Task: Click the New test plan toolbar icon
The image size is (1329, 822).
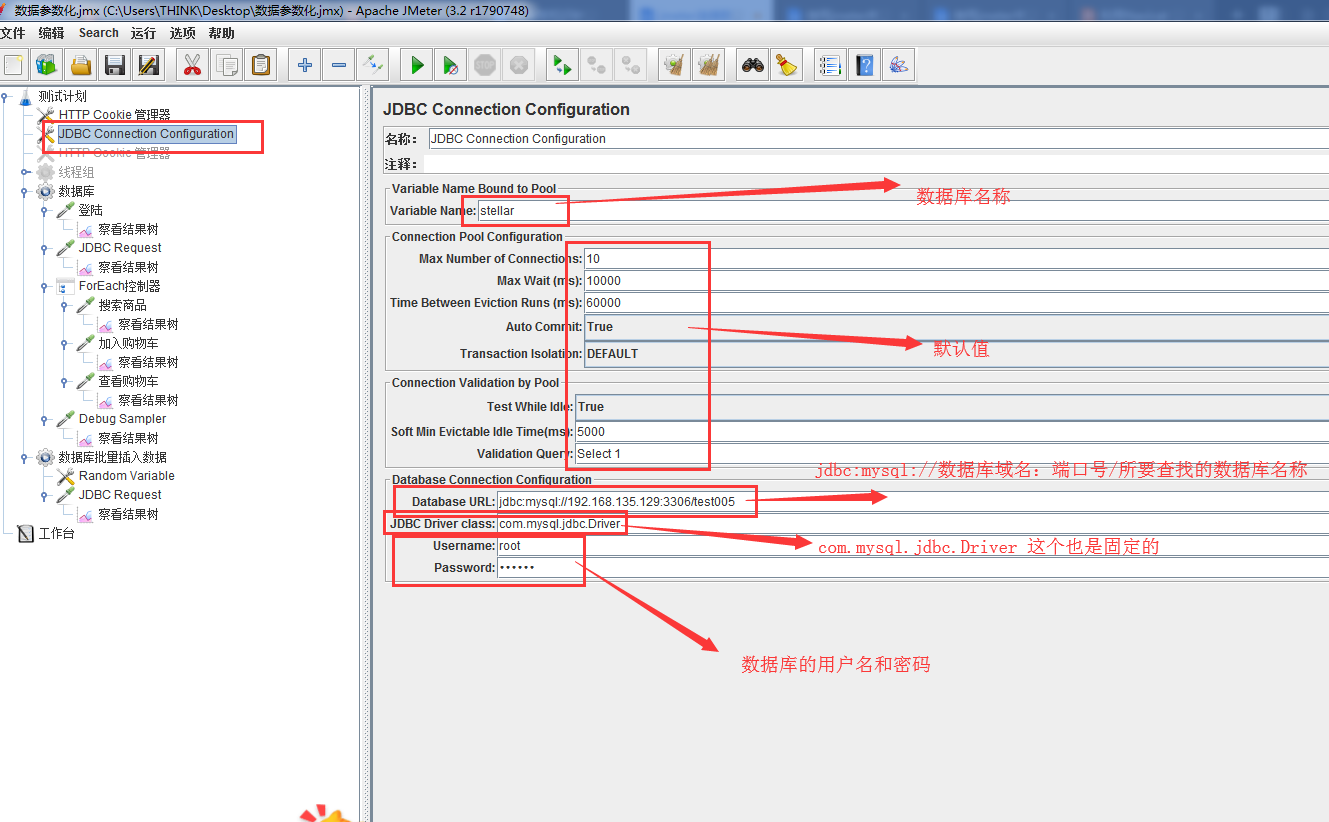Action: pos(13,66)
